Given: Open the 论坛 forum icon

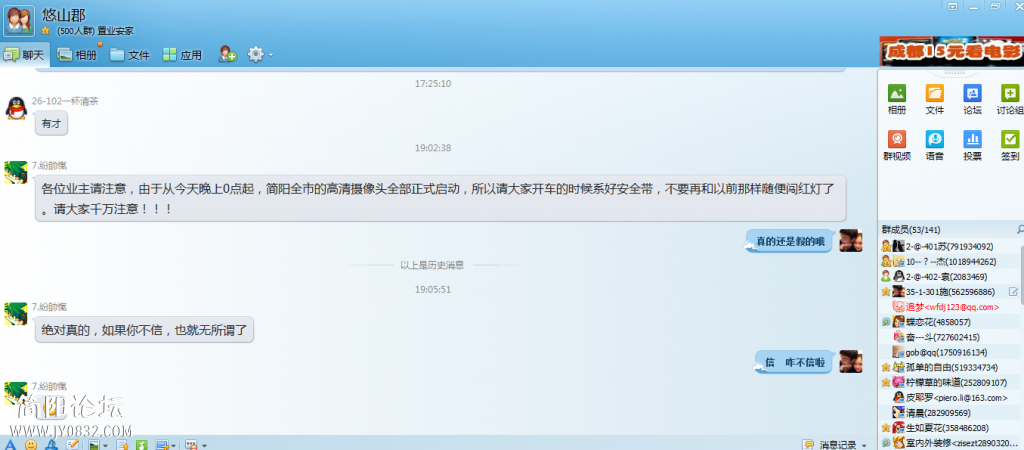Looking at the screenshot, I should pyautogui.click(x=972, y=93).
